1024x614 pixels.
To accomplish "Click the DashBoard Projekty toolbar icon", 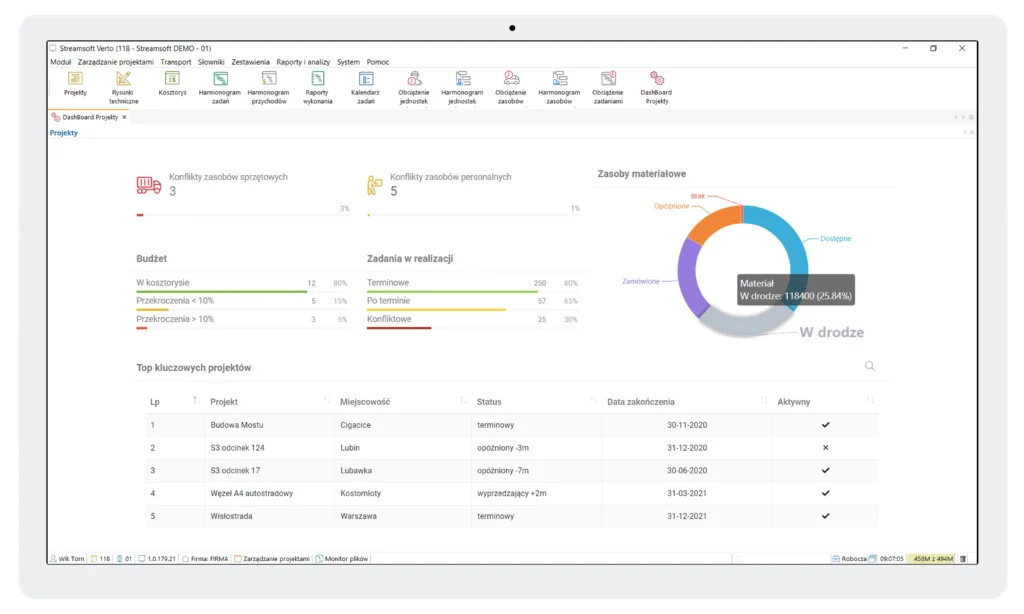I will 656,79.
